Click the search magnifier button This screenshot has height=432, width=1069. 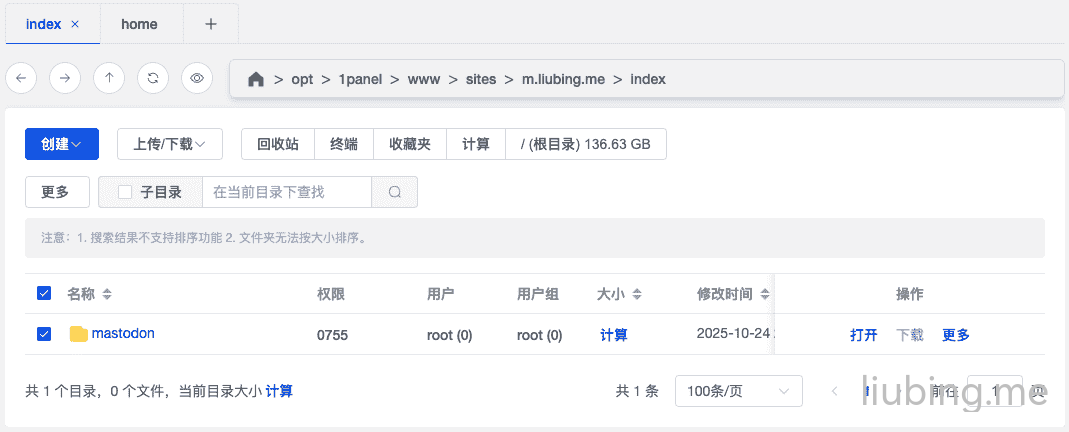[x=394, y=192]
